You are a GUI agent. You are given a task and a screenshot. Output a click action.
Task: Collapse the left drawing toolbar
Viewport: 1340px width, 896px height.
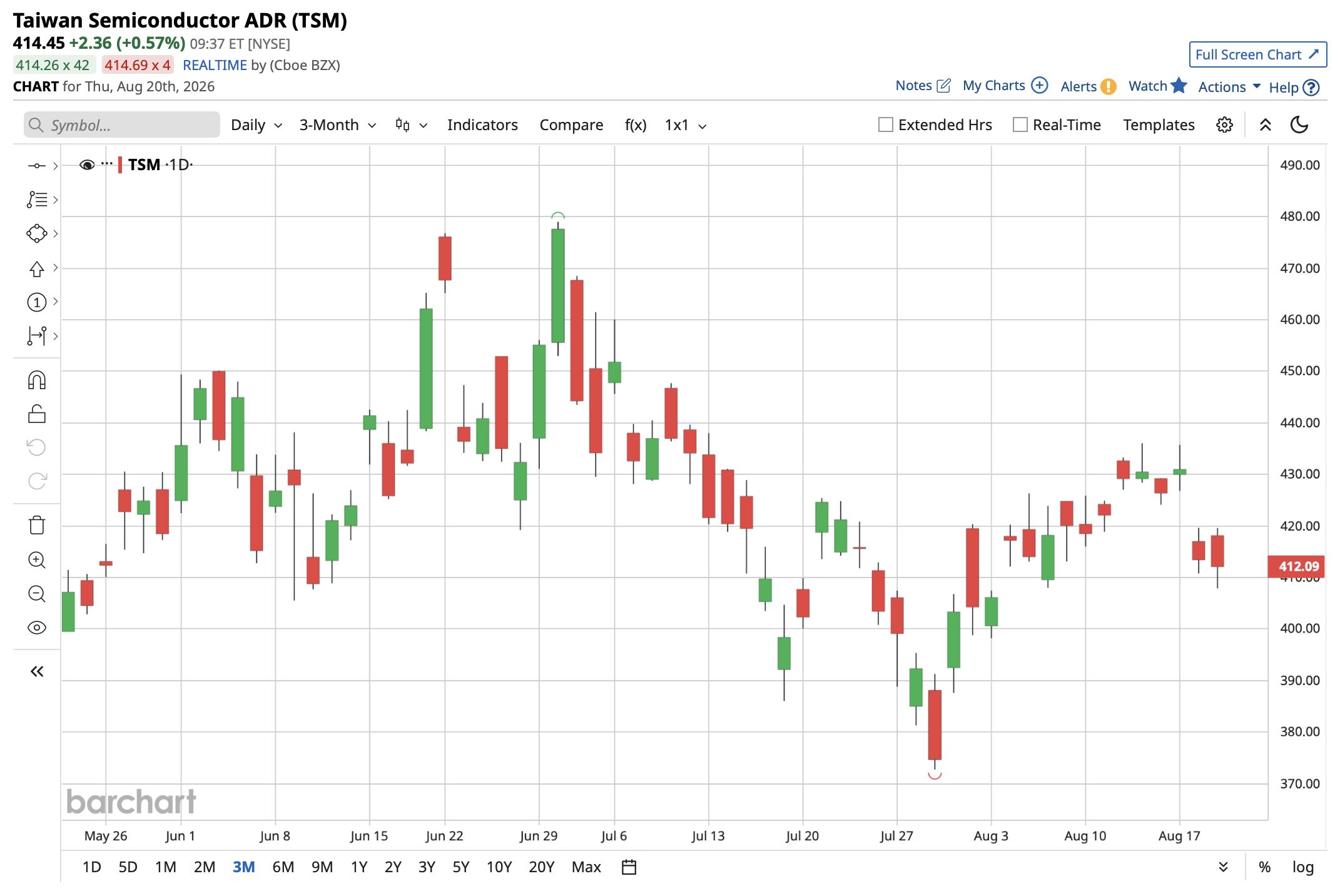pos(37,671)
